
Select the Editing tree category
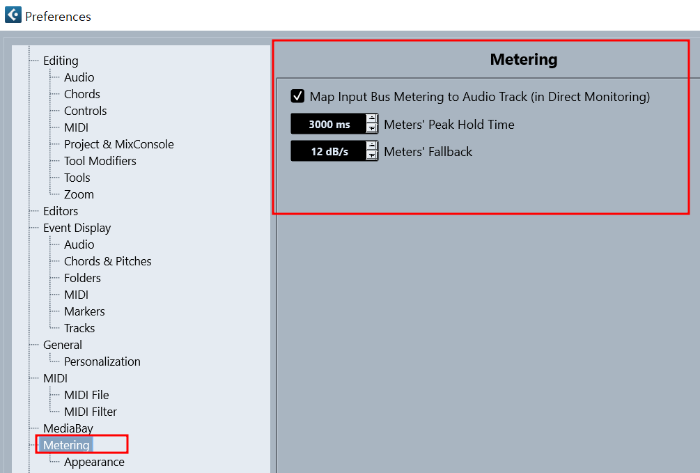point(61,61)
